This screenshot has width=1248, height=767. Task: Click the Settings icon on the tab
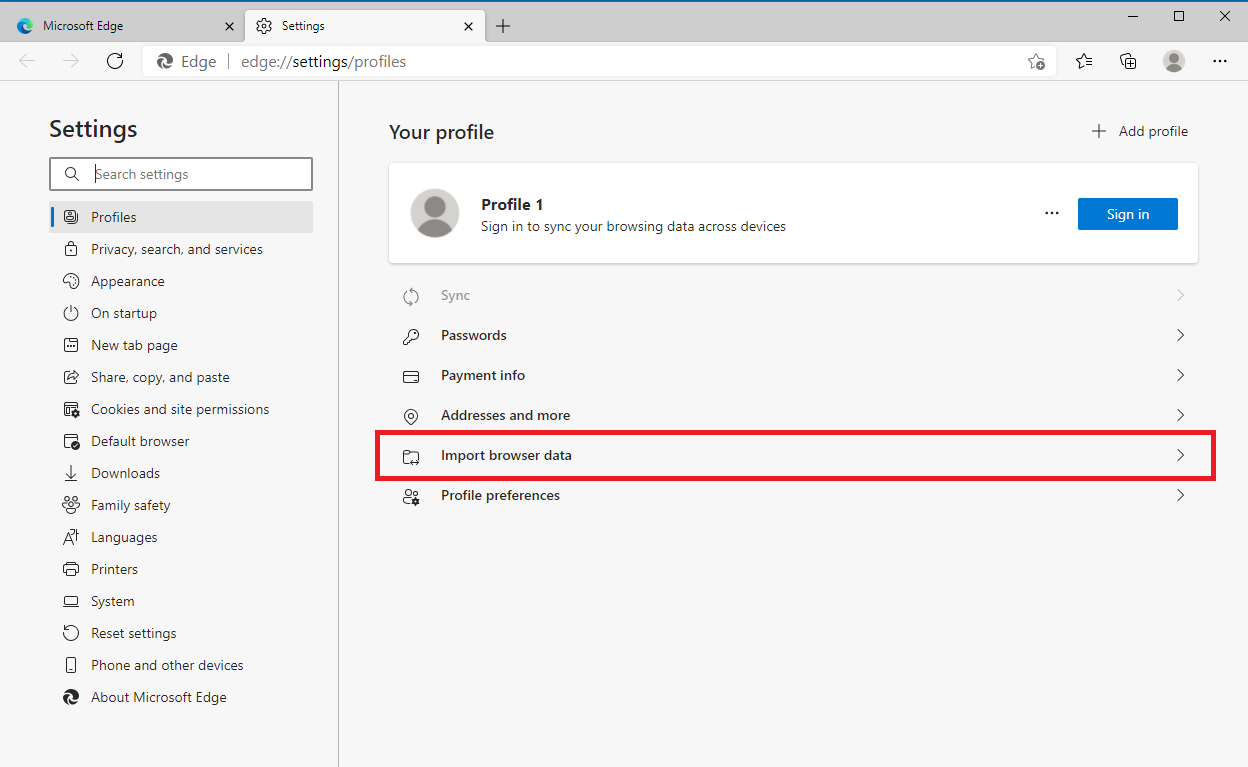tap(264, 26)
